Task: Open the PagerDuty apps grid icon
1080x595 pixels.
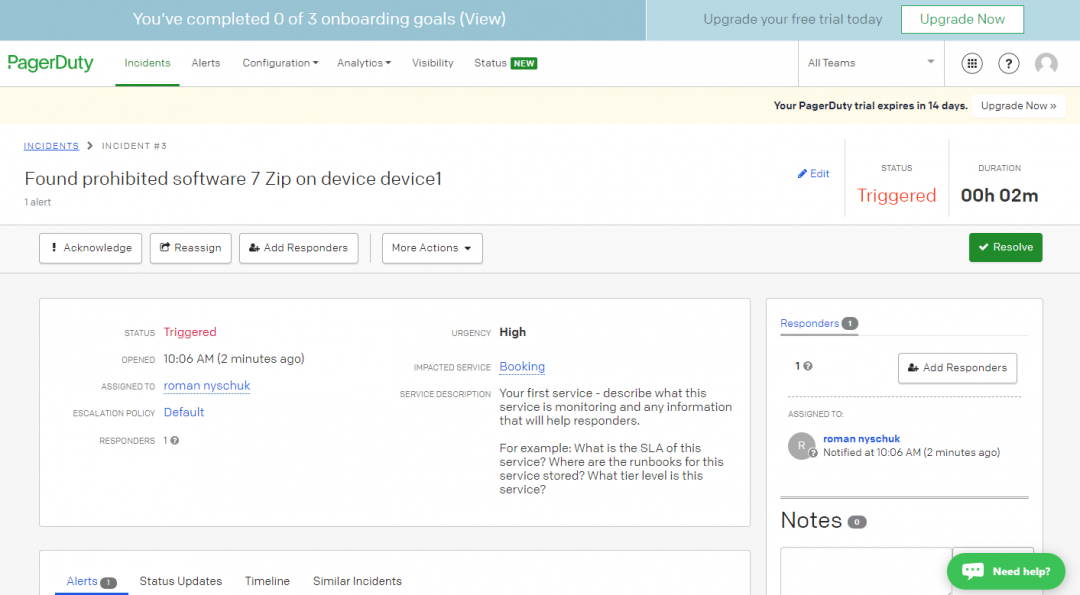Action: (x=971, y=63)
